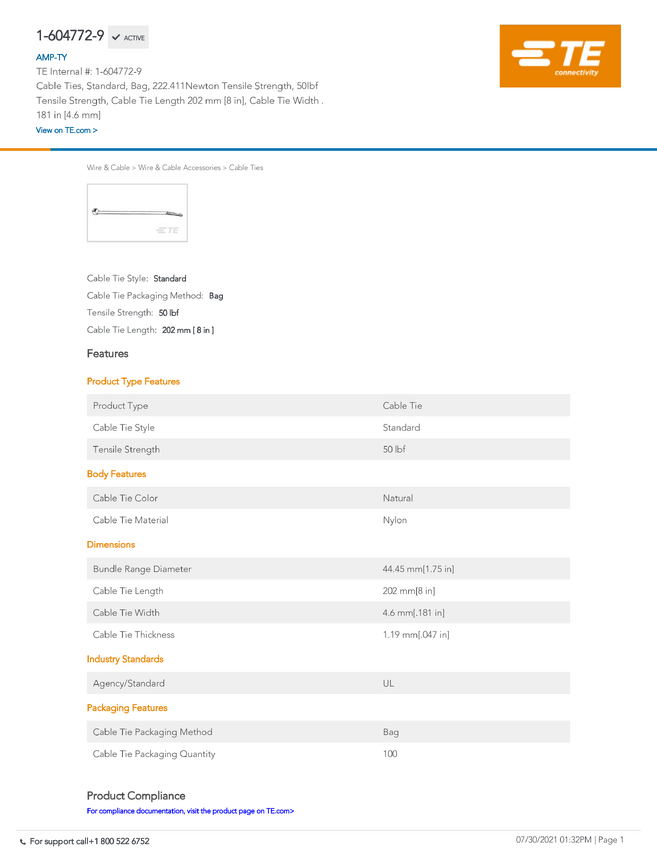Select Standard value in Cable Tie Style row
Viewport: 657px width, 850px height.
401,428
